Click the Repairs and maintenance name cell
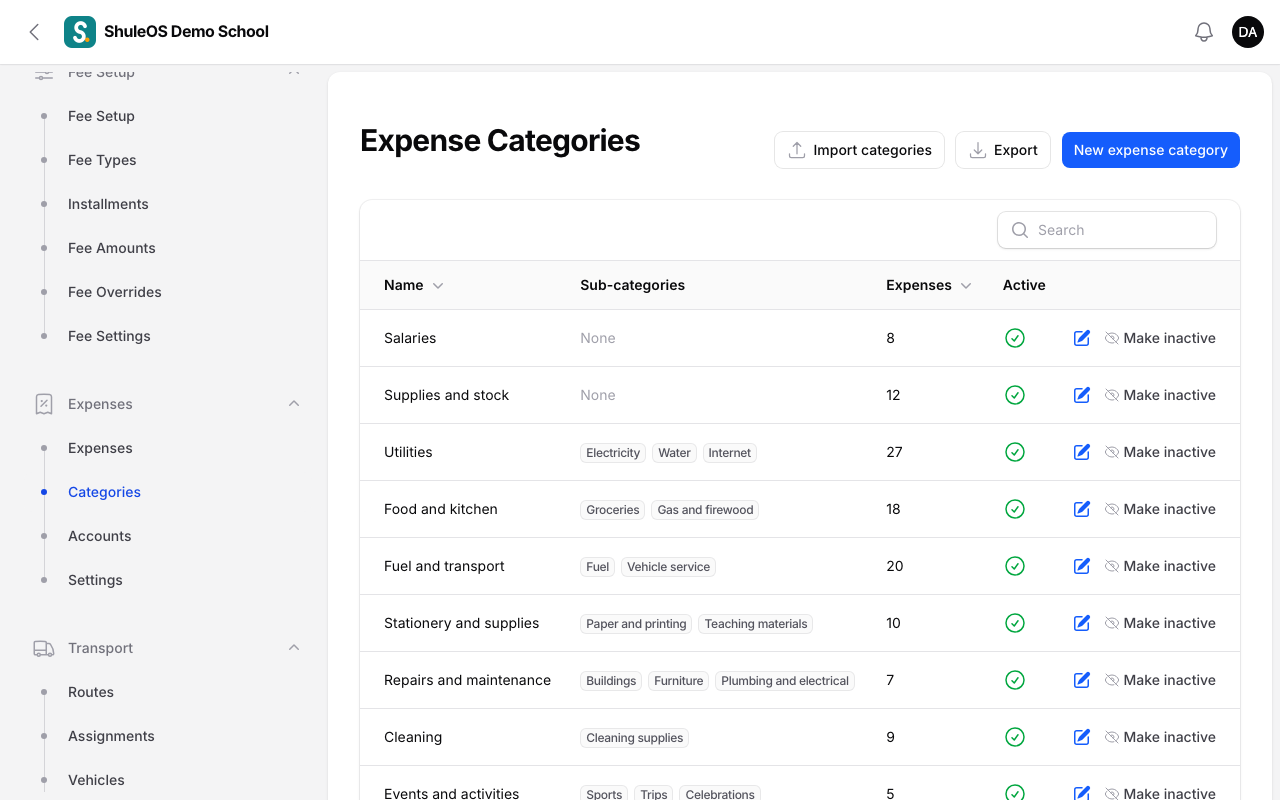 coord(468,680)
